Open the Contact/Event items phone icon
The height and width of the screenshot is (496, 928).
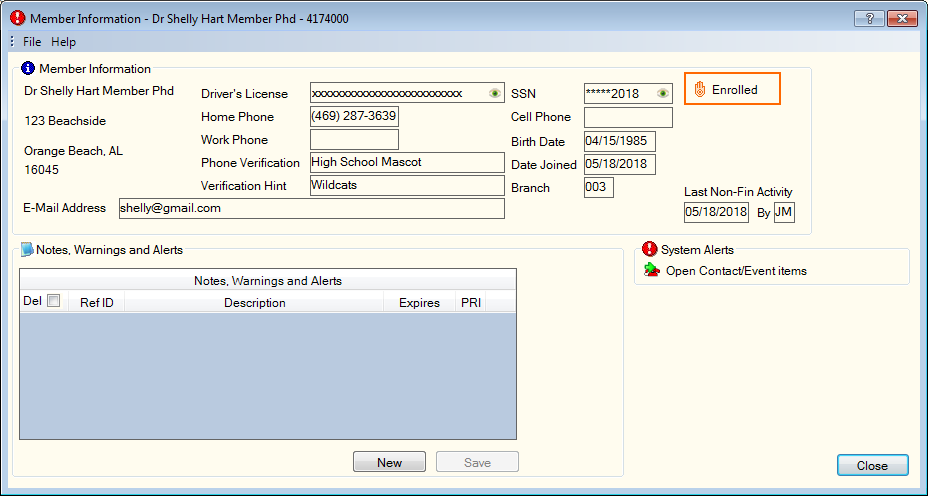[652, 270]
